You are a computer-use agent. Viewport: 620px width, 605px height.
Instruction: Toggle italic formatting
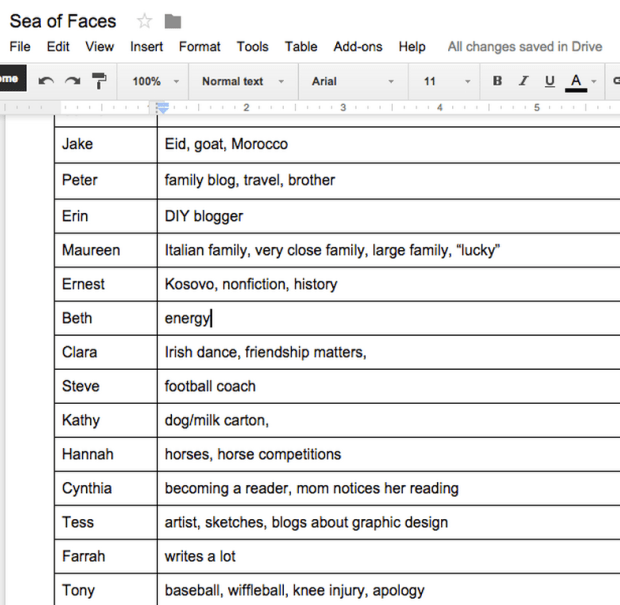tap(523, 82)
